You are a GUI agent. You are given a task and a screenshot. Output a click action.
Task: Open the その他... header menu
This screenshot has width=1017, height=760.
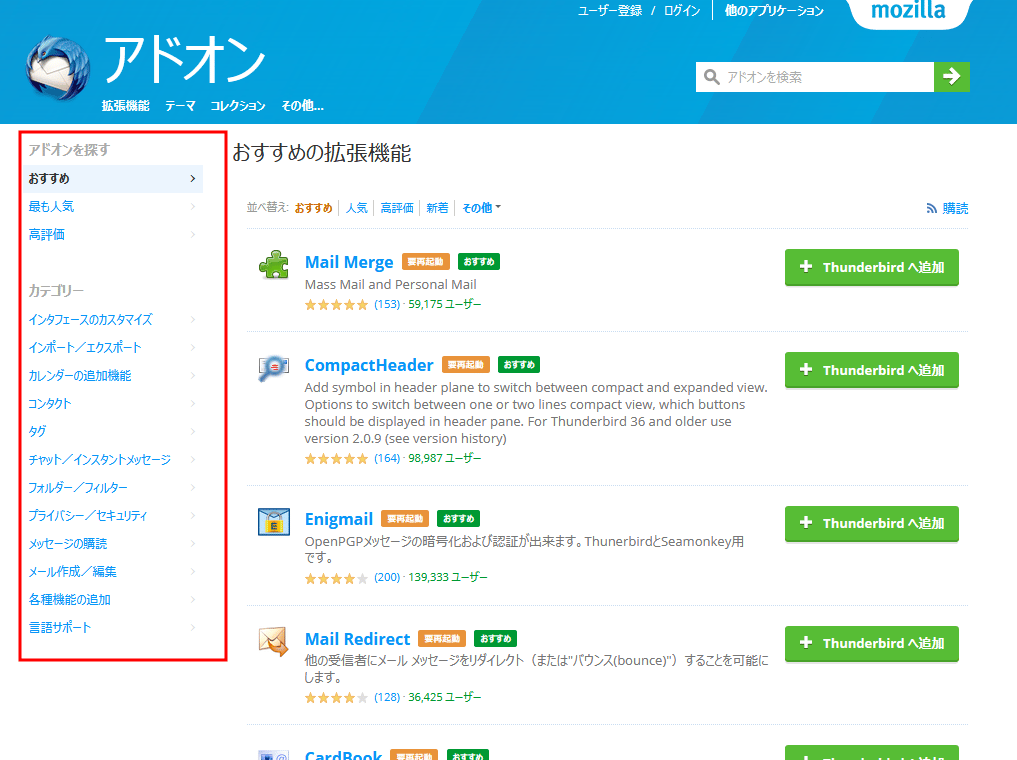pyautogui.click(x=302, y=106)
